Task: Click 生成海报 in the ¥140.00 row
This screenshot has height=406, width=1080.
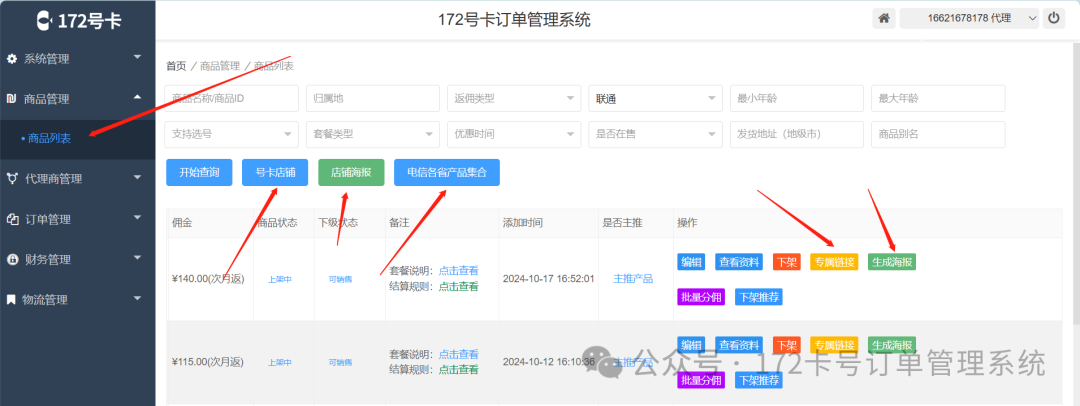Action: tap(891, 262)
